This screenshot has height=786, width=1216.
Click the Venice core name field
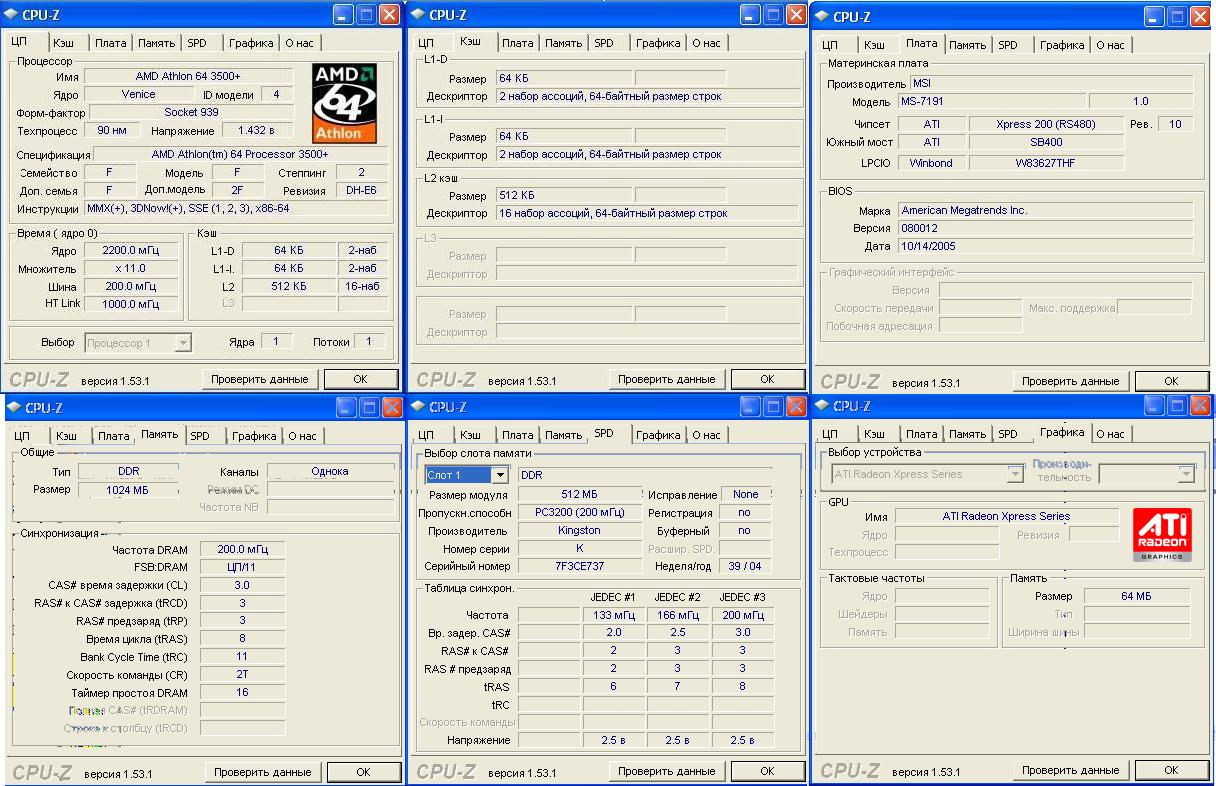(138, 94)
